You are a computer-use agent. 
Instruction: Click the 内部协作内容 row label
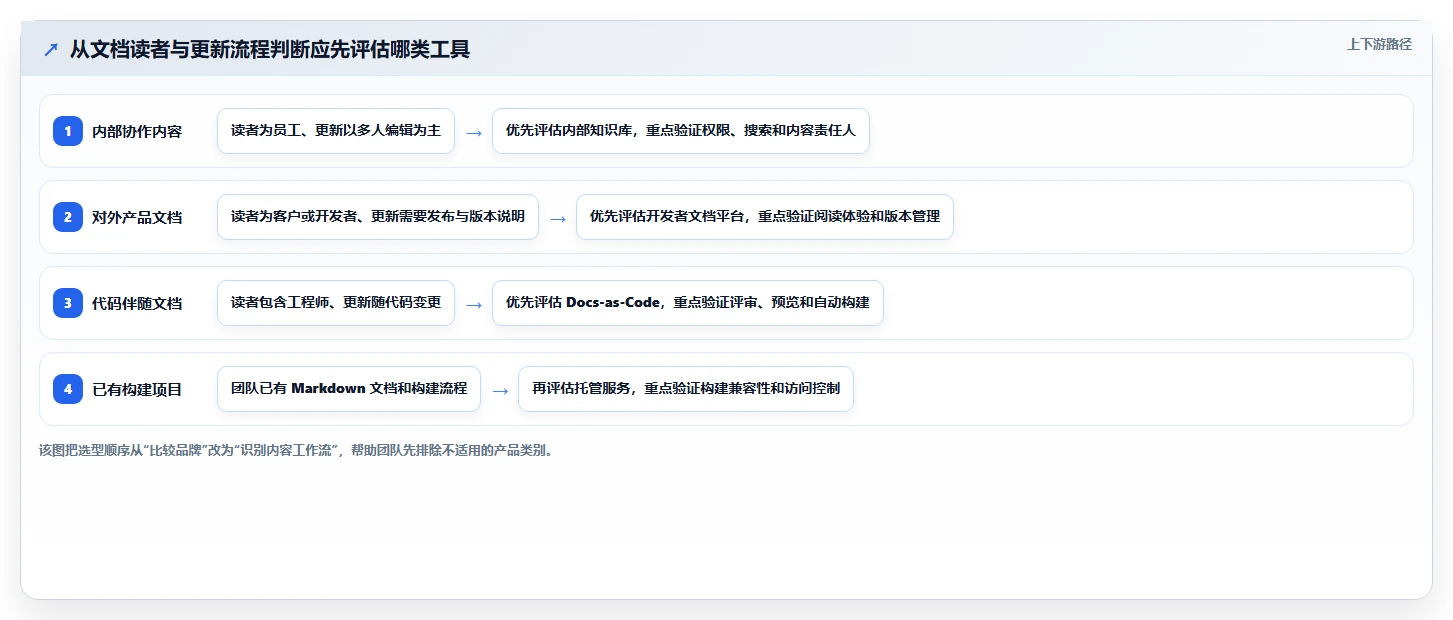tap(137, 131)
